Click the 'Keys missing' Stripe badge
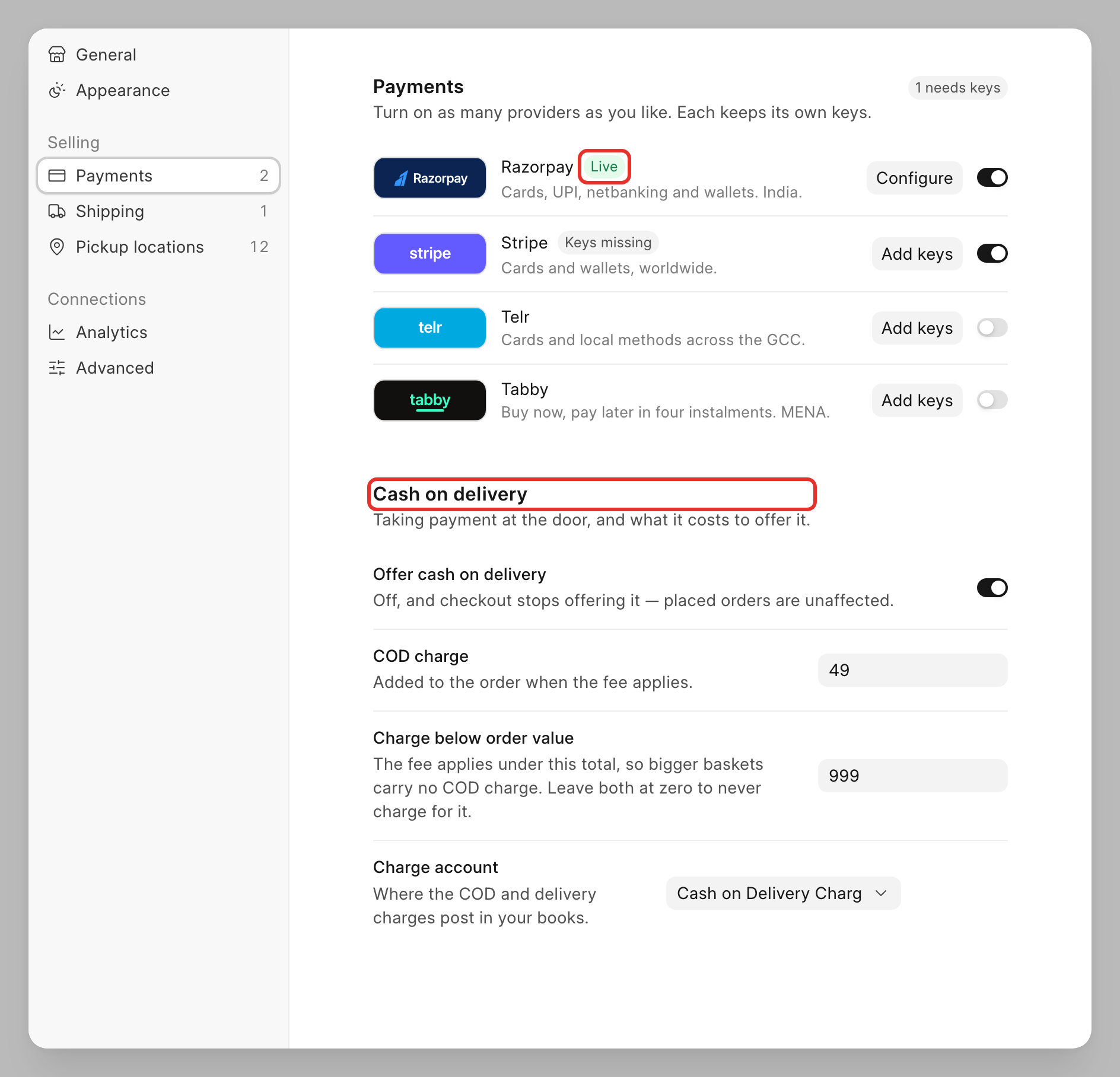Image resolution: width=1120 pixels, height=1077 pixels. pos(608,243)
